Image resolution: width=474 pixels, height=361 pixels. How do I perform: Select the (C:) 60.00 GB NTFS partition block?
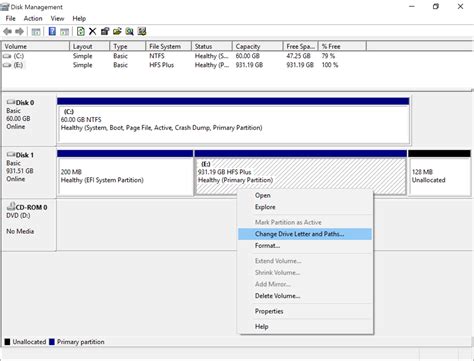click(x=233, y=120)
